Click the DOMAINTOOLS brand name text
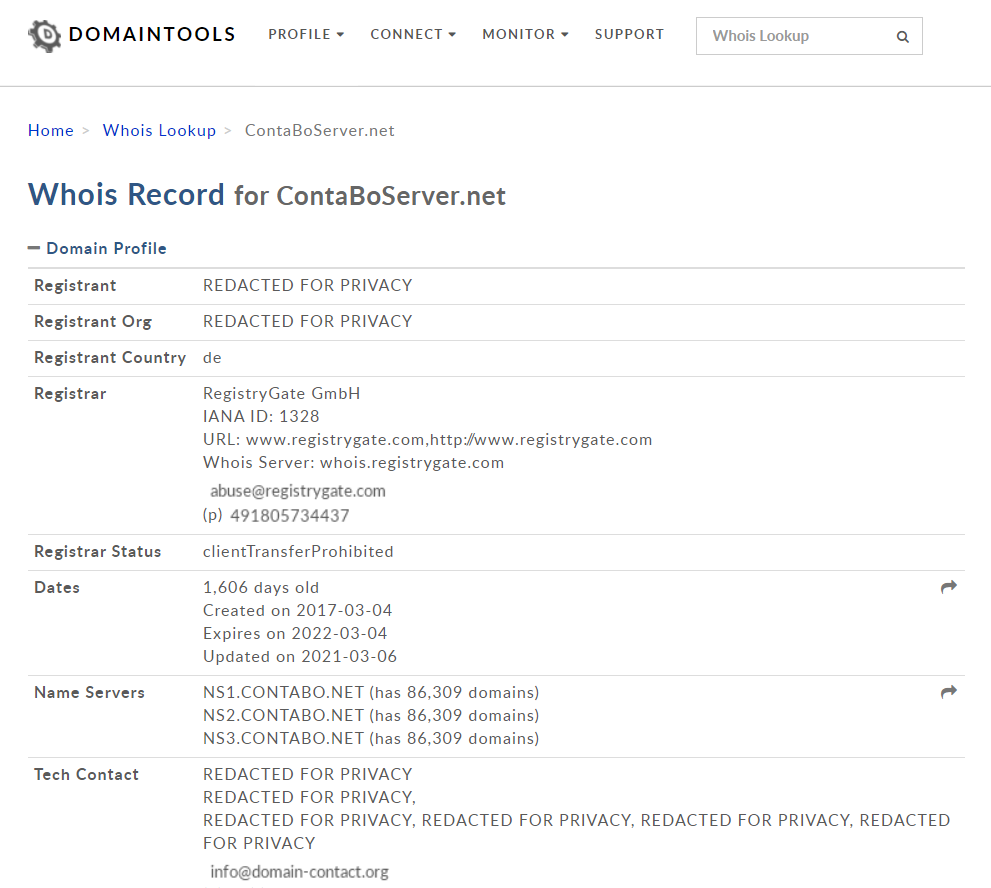Viewport: 991px width, 888px height. (x=152, y=34)
